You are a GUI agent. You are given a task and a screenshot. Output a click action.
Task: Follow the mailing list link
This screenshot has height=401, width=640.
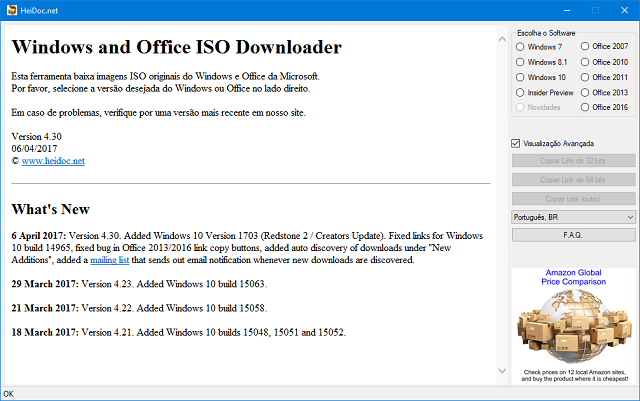(109, 260)
